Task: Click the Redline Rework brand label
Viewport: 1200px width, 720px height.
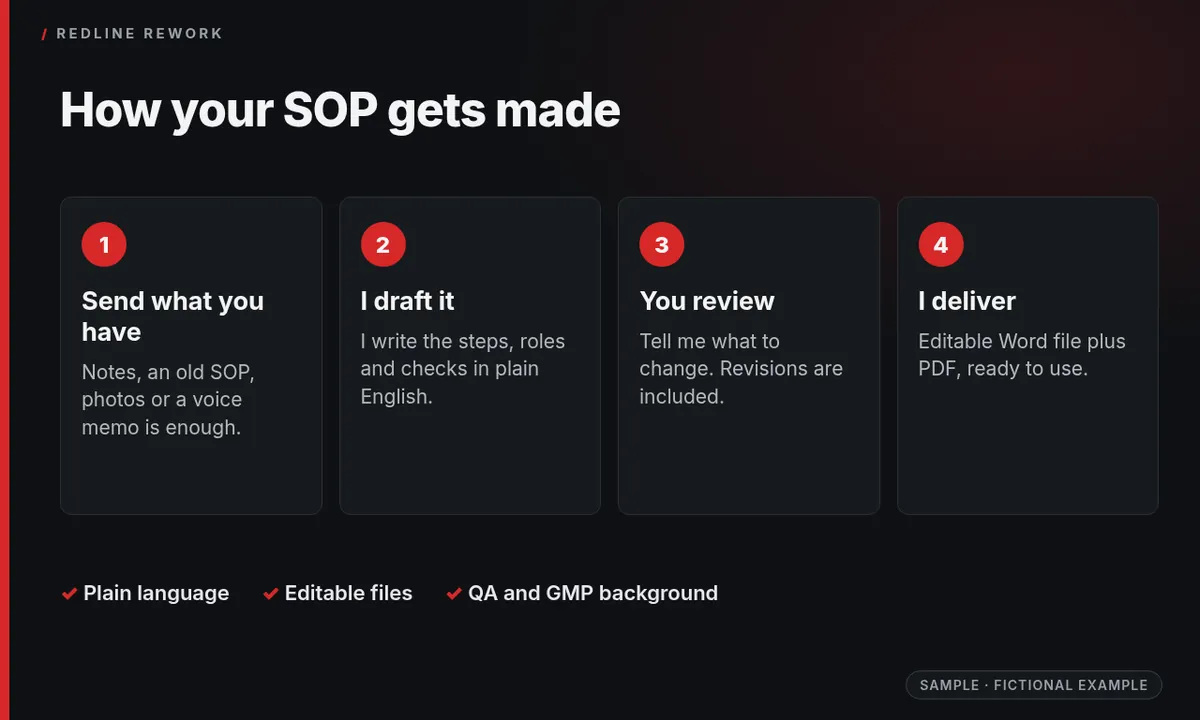Action: (x=140, y=34)
